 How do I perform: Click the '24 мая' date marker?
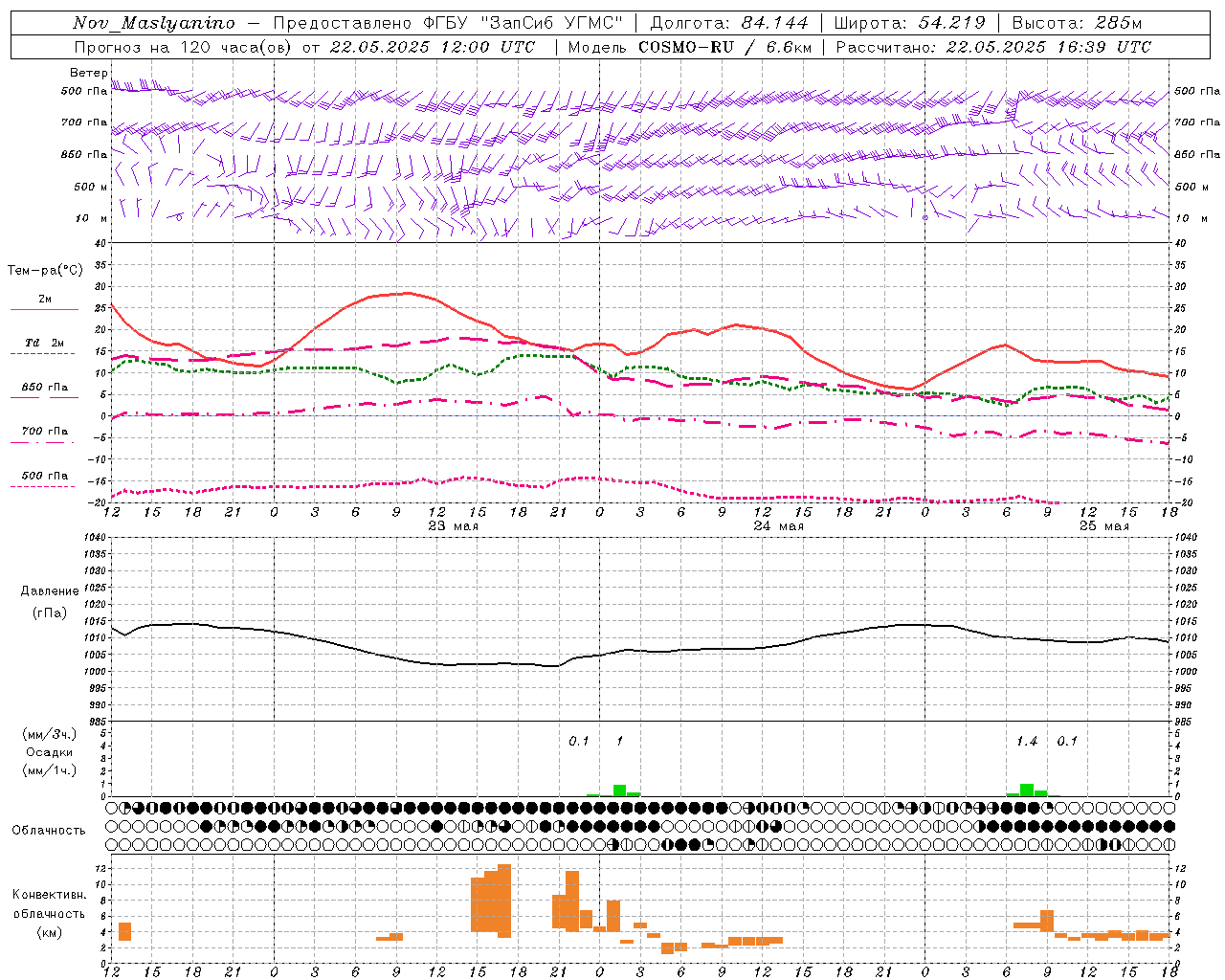[778, 525]
